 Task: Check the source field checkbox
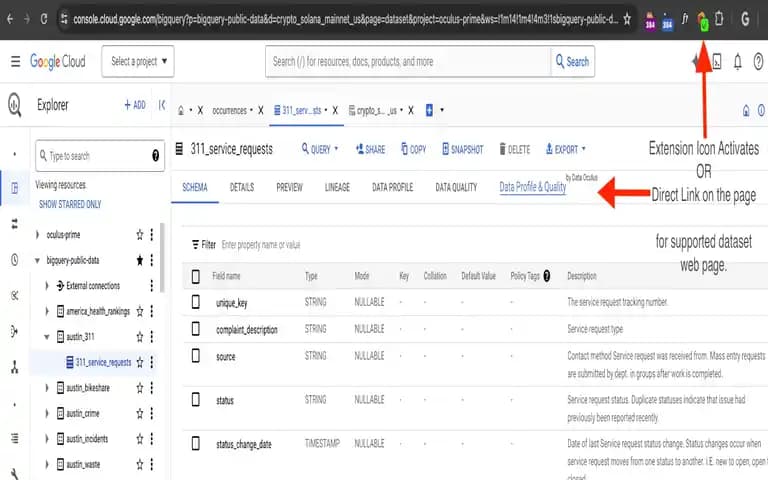(195, 356)
